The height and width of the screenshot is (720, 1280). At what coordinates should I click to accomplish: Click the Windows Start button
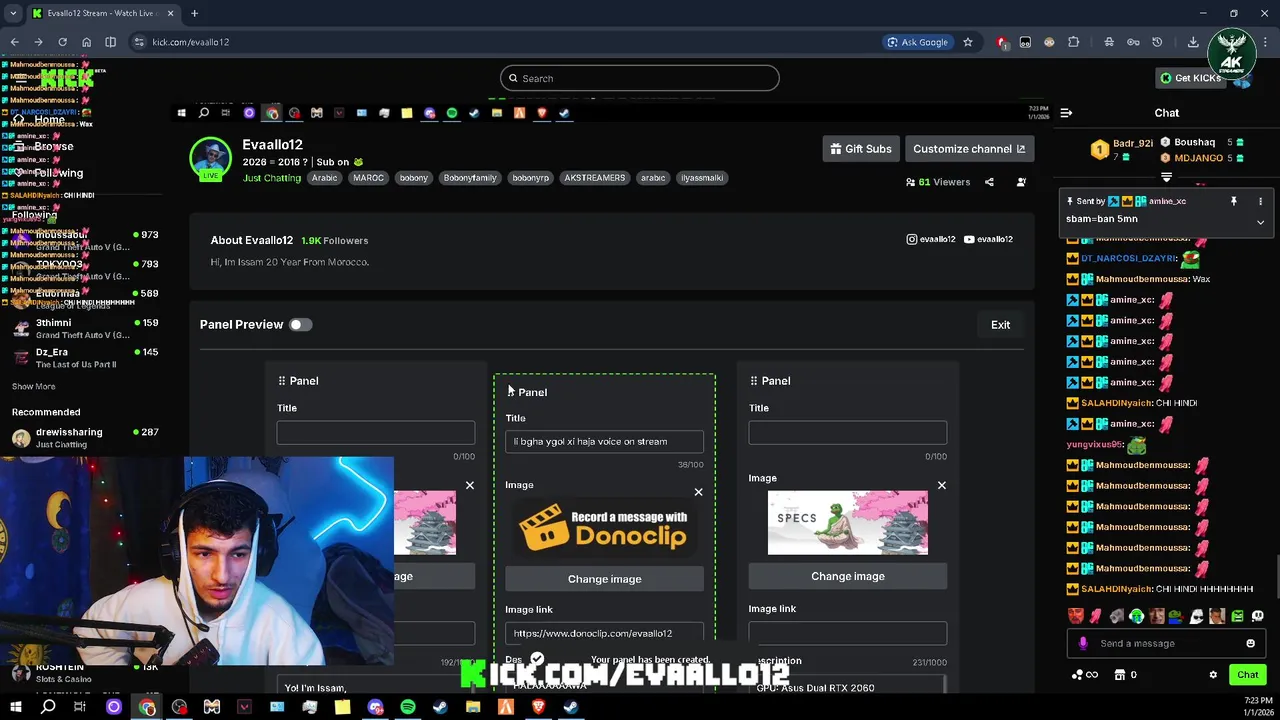coord(15,707)
